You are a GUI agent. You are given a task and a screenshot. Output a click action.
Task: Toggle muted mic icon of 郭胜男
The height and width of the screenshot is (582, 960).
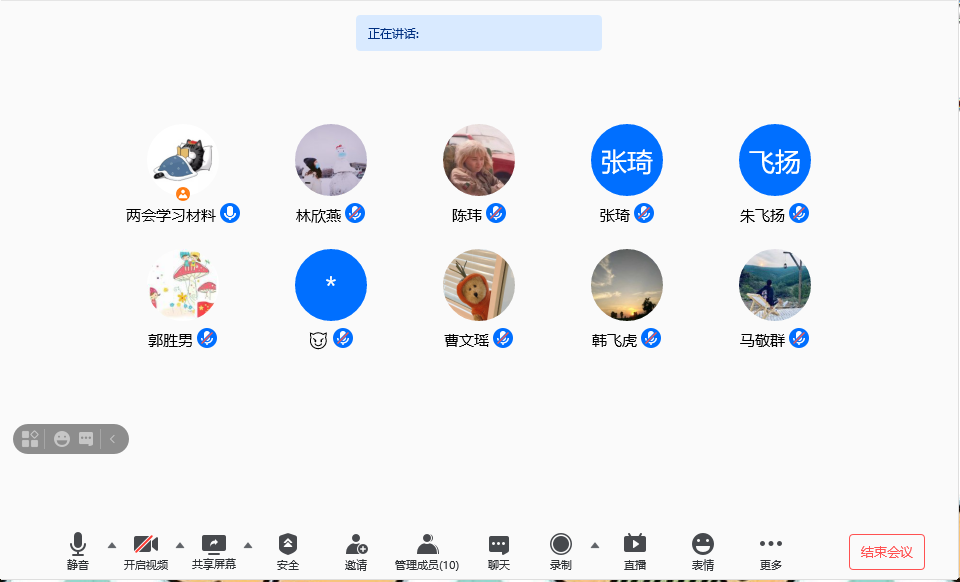pos(207,338)
